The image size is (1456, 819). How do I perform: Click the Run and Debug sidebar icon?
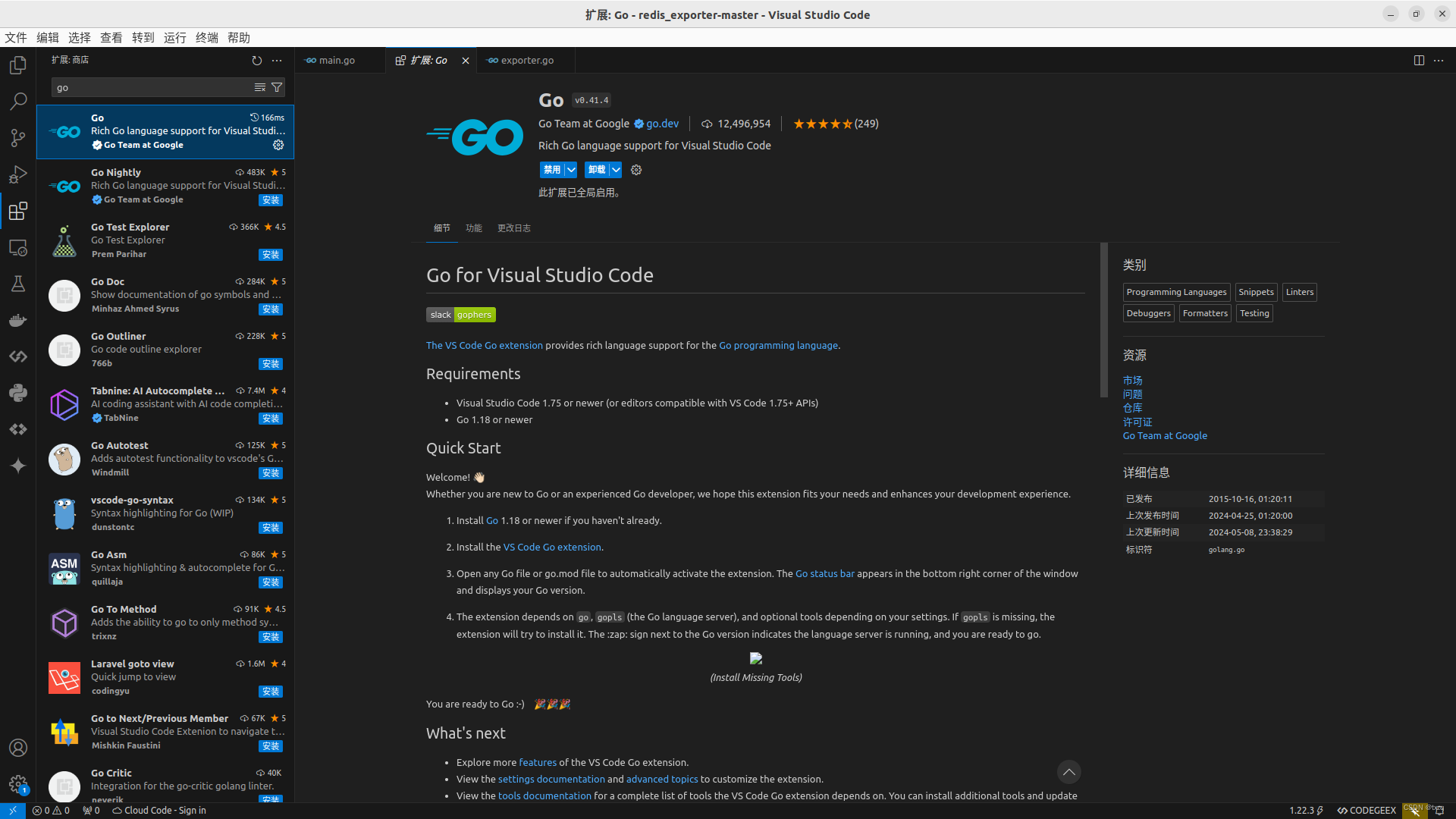click(x=18, y=175)
